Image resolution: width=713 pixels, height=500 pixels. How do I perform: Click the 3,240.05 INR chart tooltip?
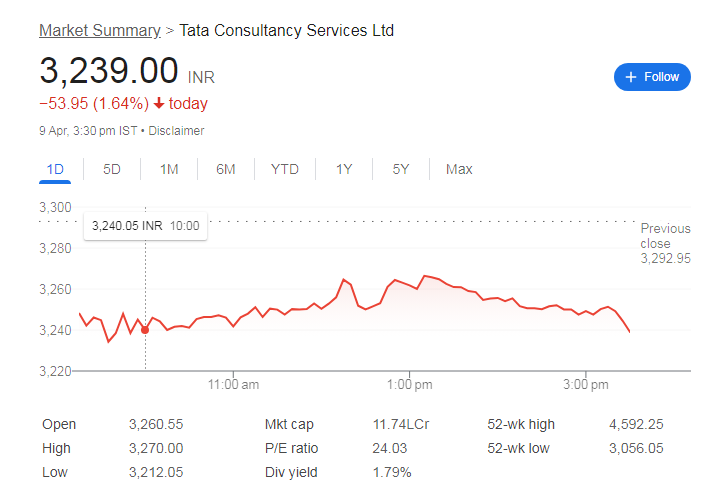click(x=145, y=226)
